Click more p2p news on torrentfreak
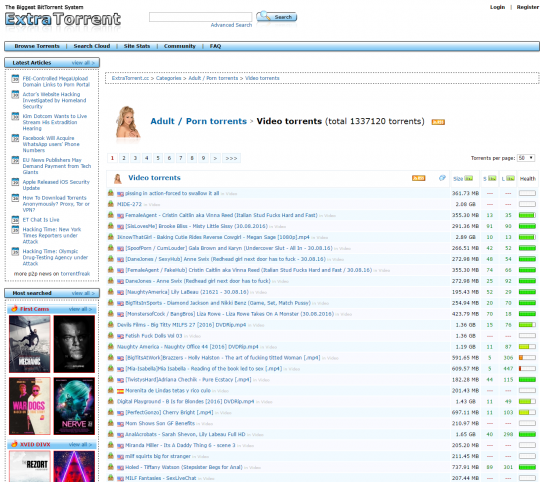540x482 pixels. point(52,274)
